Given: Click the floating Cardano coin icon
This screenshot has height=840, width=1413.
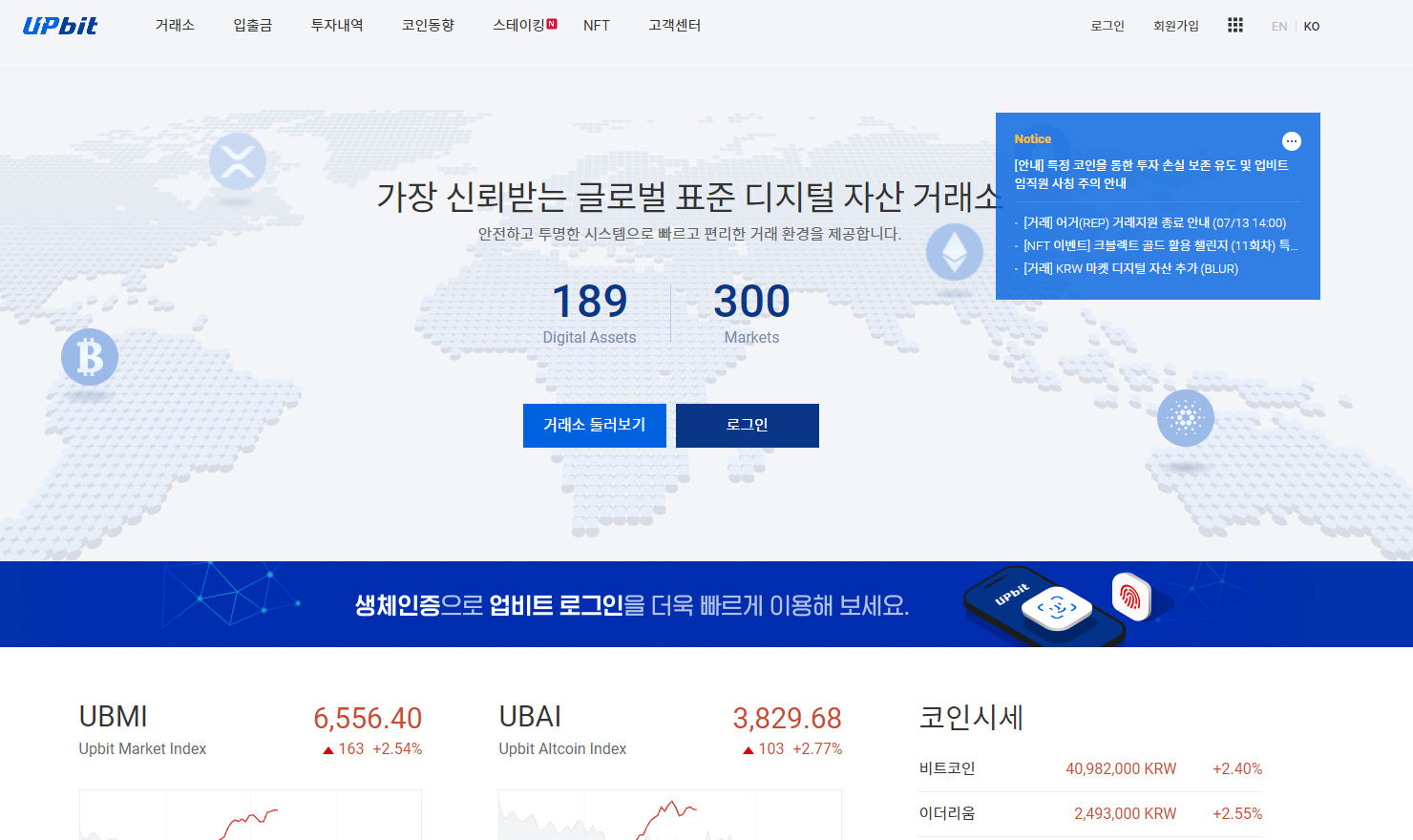Looking at the screenshot, I should coord(1186,418).
